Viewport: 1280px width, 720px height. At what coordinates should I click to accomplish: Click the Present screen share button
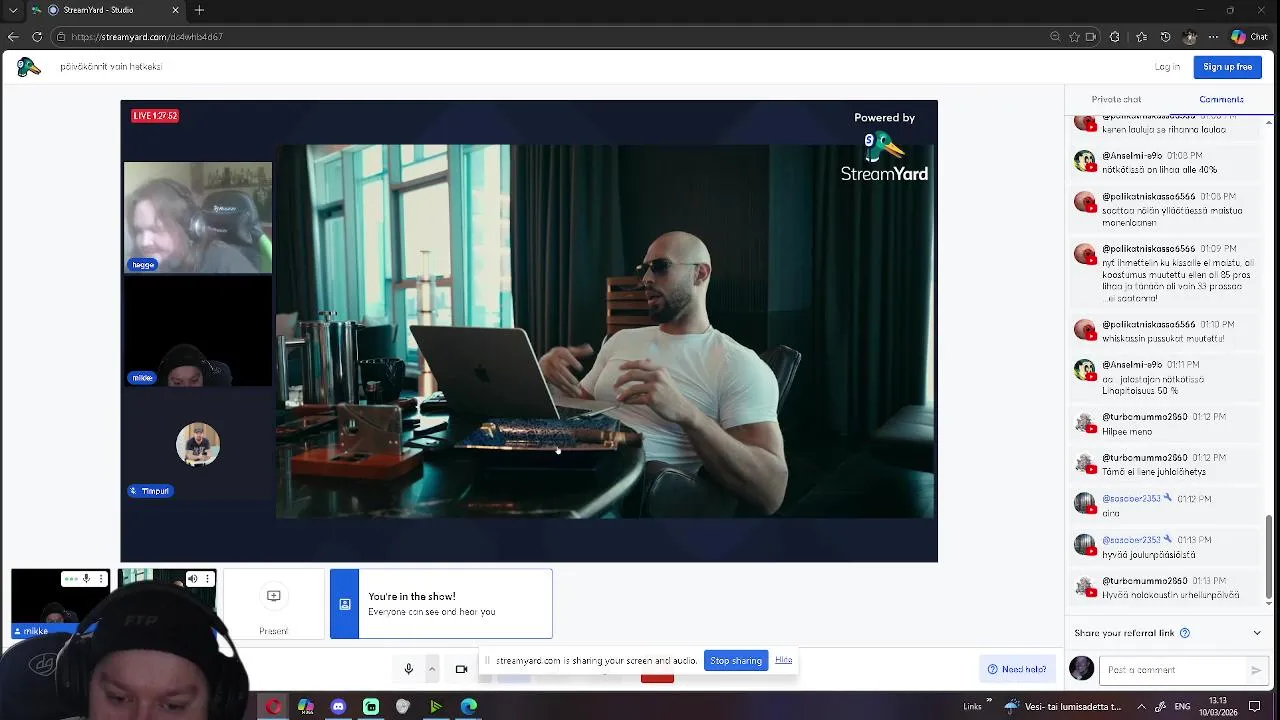click(273, 604)
